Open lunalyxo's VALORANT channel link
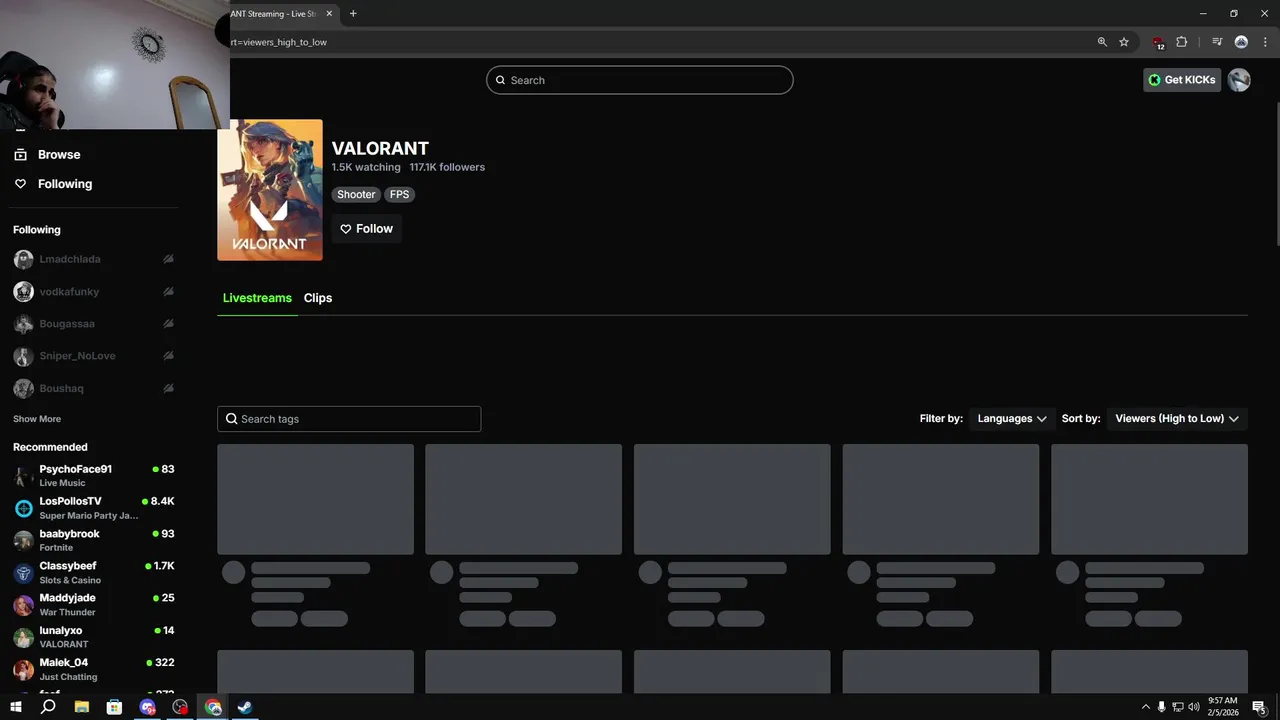This screenshot has width=1280, height=720. [x=93, y=637]
